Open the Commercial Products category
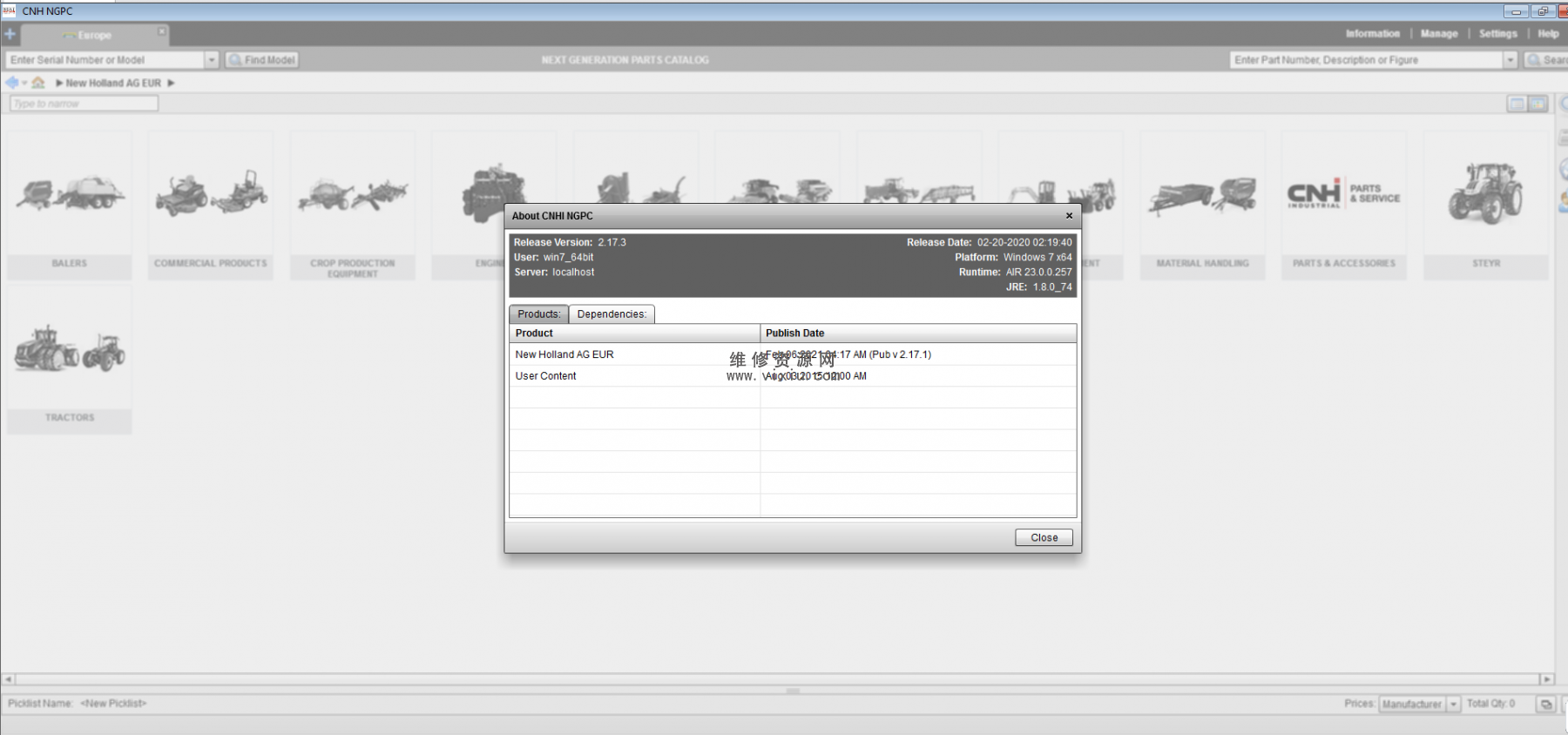This screenshot has width=1568, height=735. pos(211,206)
